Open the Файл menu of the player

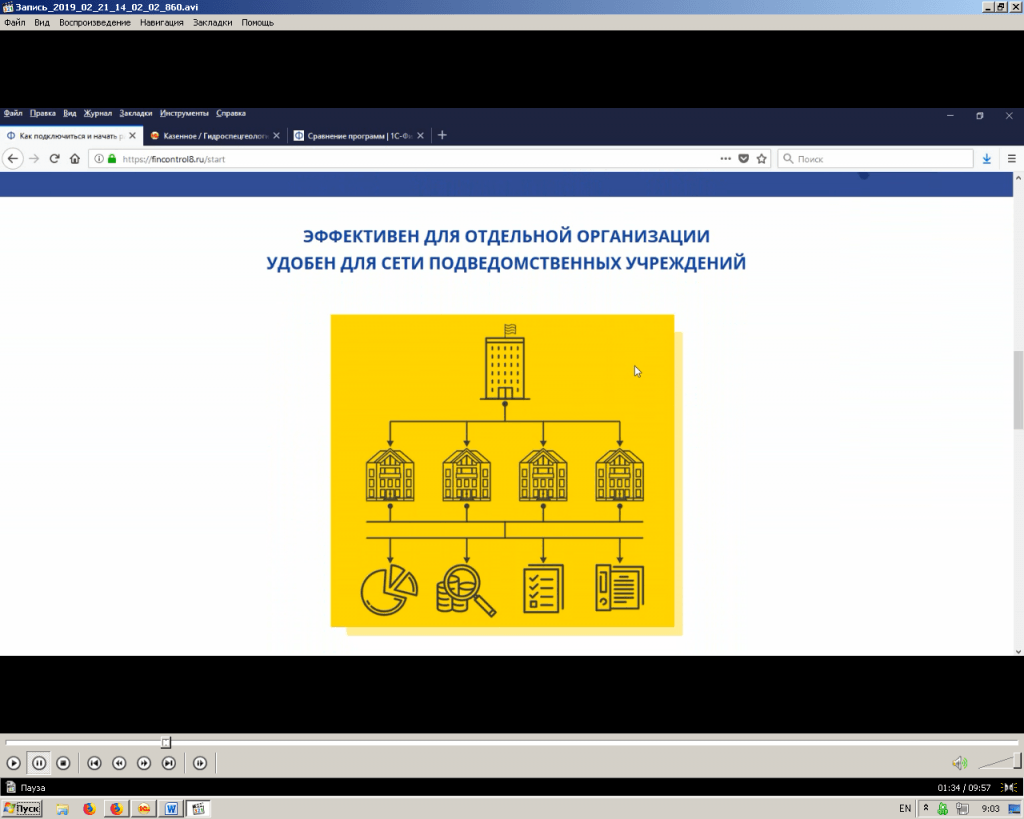click(x=15, y=22)
